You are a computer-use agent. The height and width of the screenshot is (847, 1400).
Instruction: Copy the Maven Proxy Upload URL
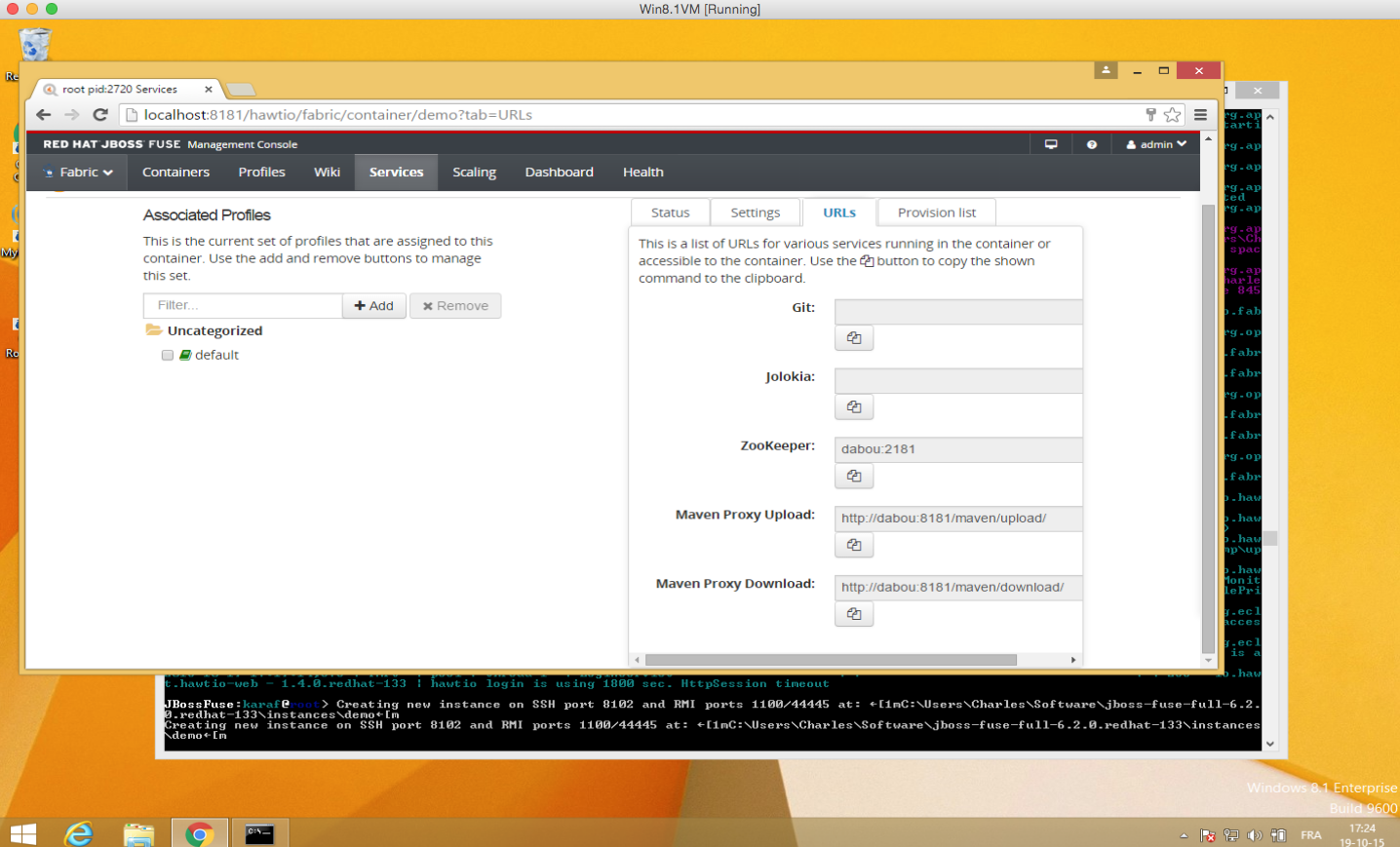pos(854,546)
